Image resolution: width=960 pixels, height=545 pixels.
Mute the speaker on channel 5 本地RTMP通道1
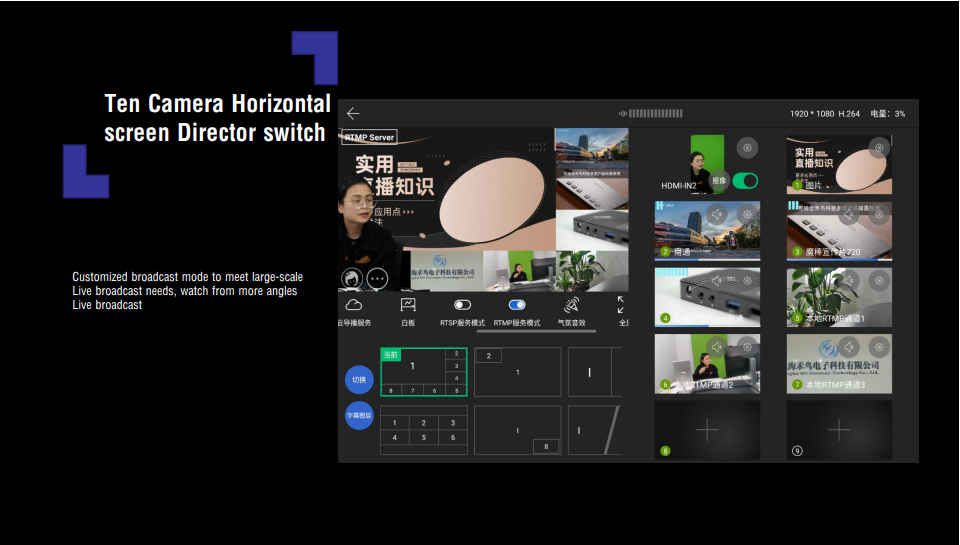pyautogui.click(x=849, y=280)
